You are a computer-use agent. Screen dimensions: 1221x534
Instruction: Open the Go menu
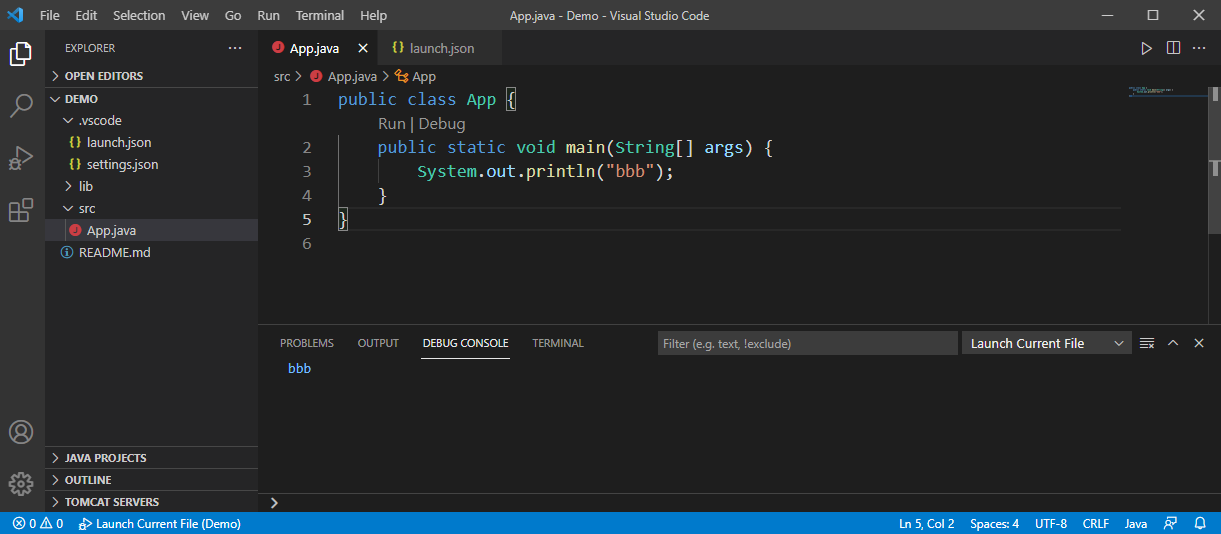pyautogui.click(x=233, y=15)
